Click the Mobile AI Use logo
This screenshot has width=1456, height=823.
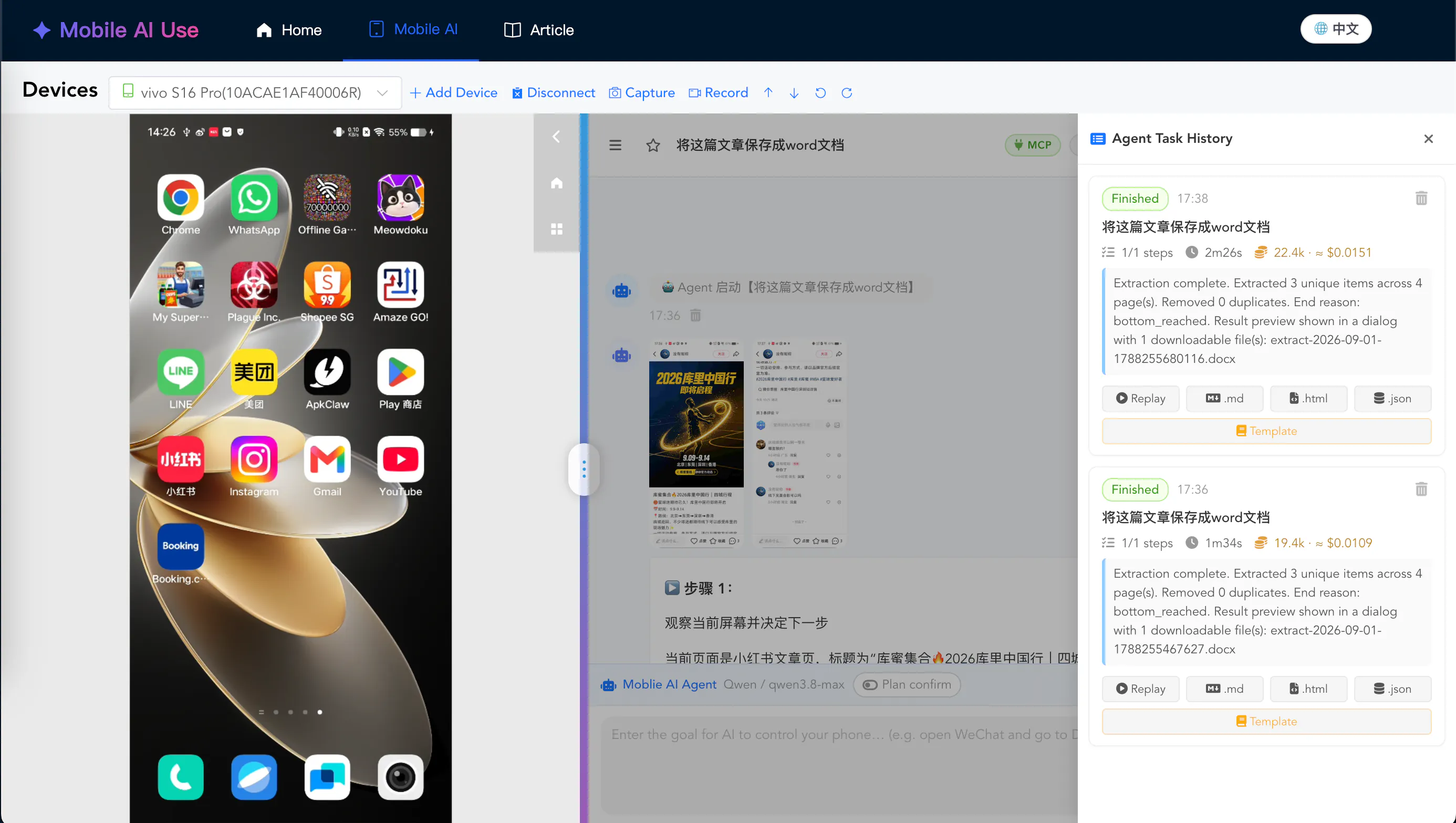click(116, 30)
